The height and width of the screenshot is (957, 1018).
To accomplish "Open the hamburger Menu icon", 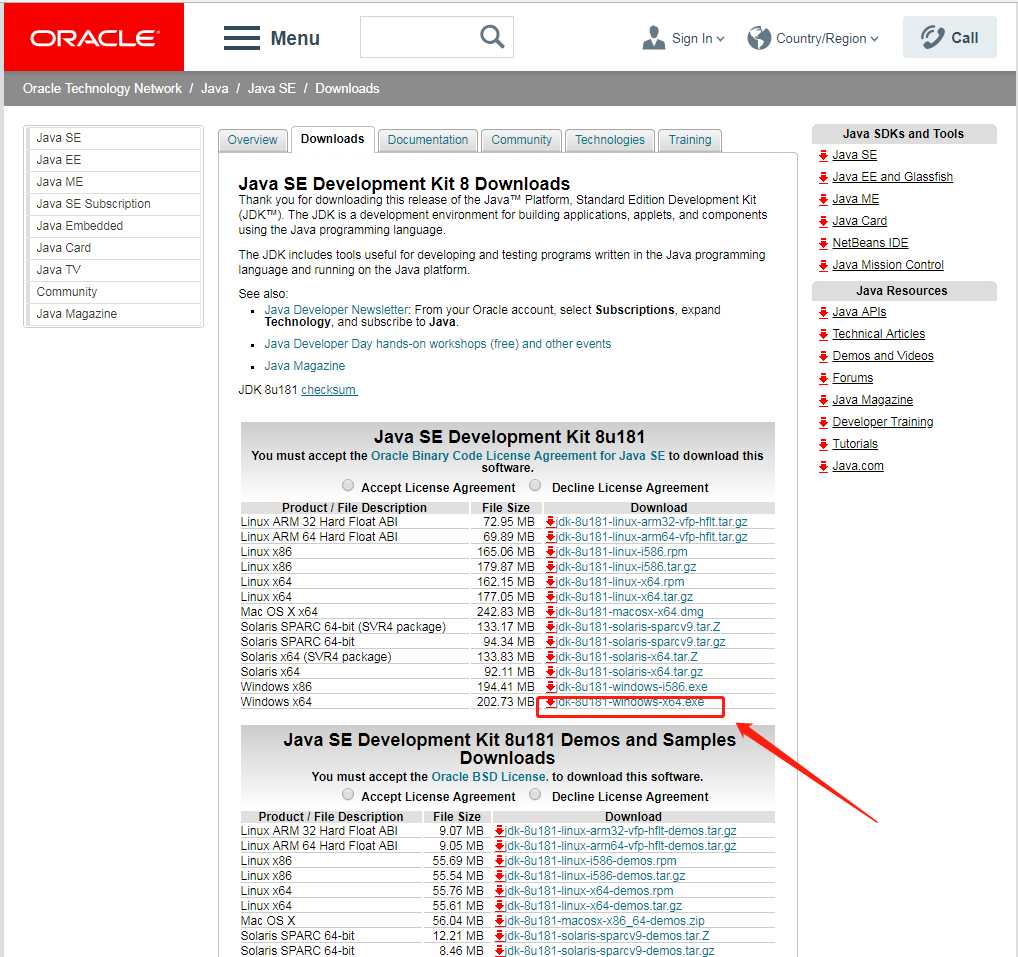I will point(242,38).
